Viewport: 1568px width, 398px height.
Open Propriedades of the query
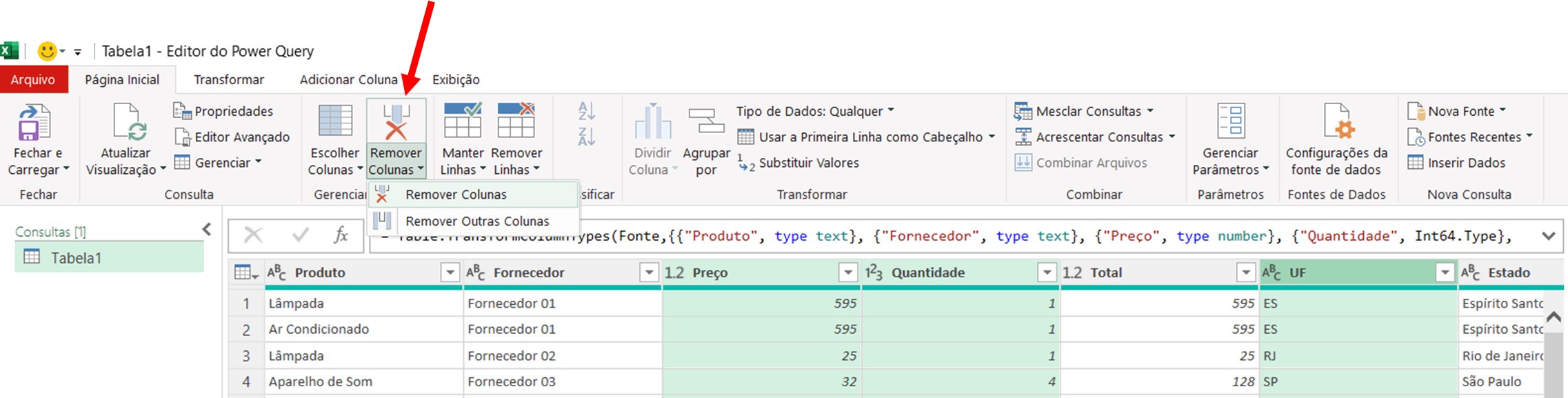pos(223,111)
